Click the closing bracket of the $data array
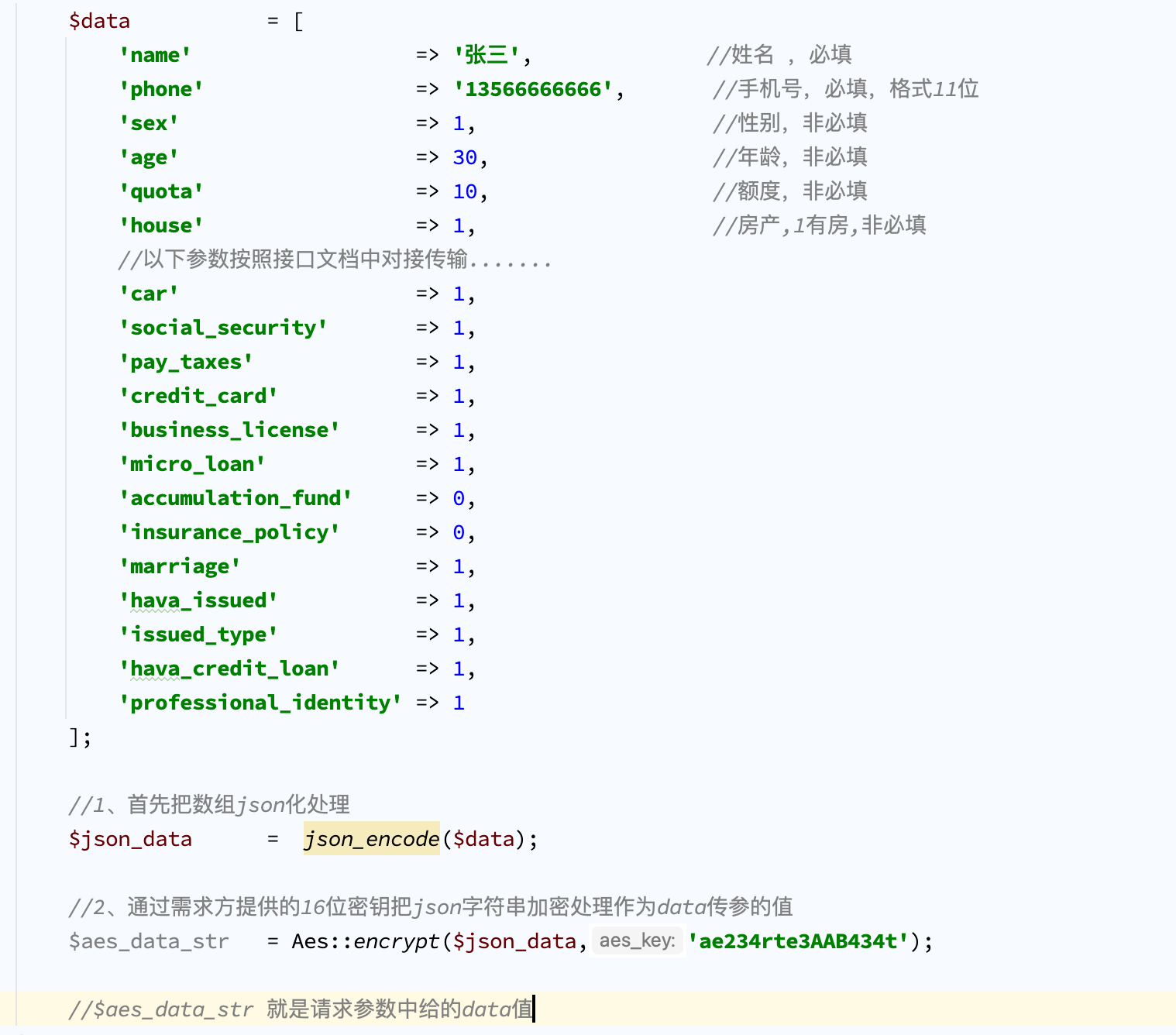This screenshot has width=1176, height=1035. tap(74, 737)
